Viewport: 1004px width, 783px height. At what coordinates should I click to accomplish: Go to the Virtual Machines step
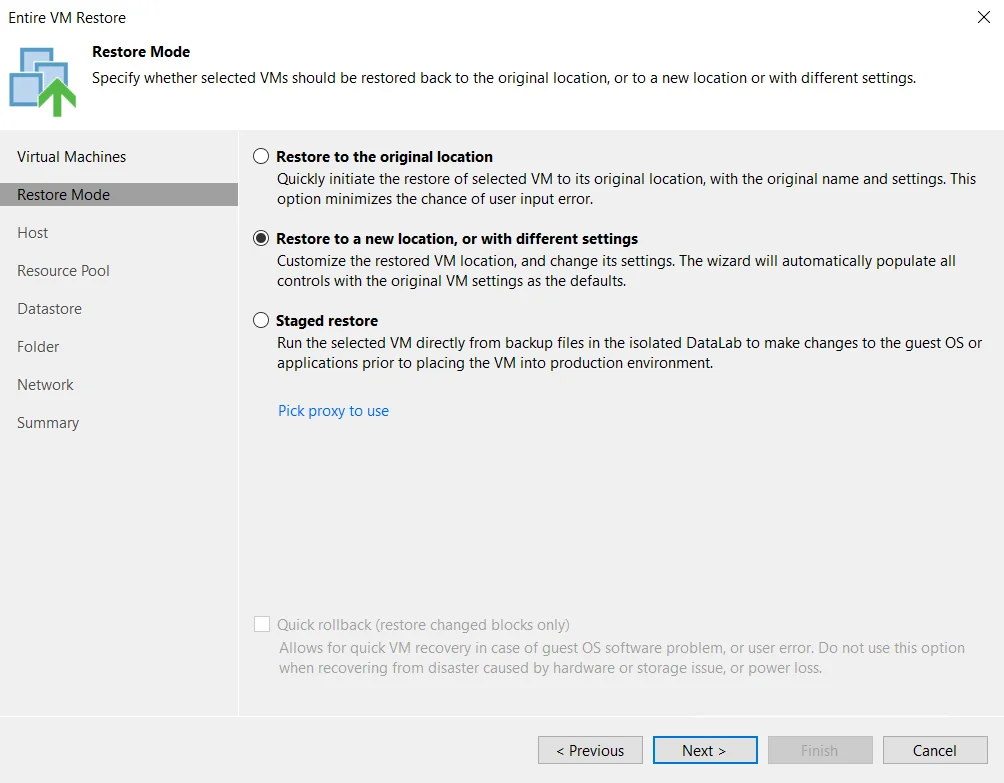tap(72, 157)
